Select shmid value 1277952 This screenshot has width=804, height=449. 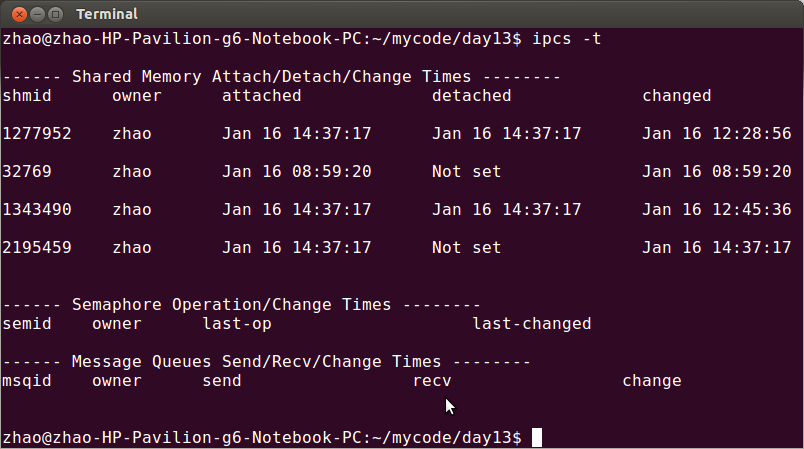click(36, 134)
